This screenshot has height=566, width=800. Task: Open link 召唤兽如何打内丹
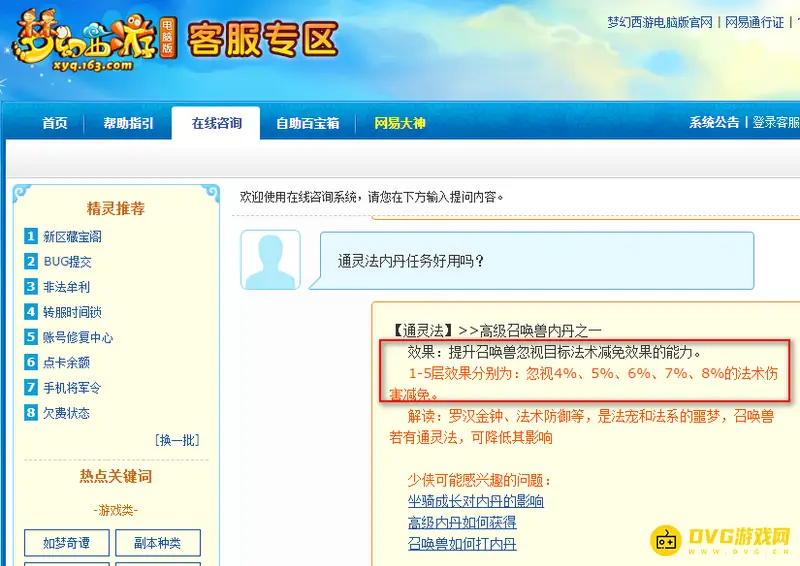[462, 544]
